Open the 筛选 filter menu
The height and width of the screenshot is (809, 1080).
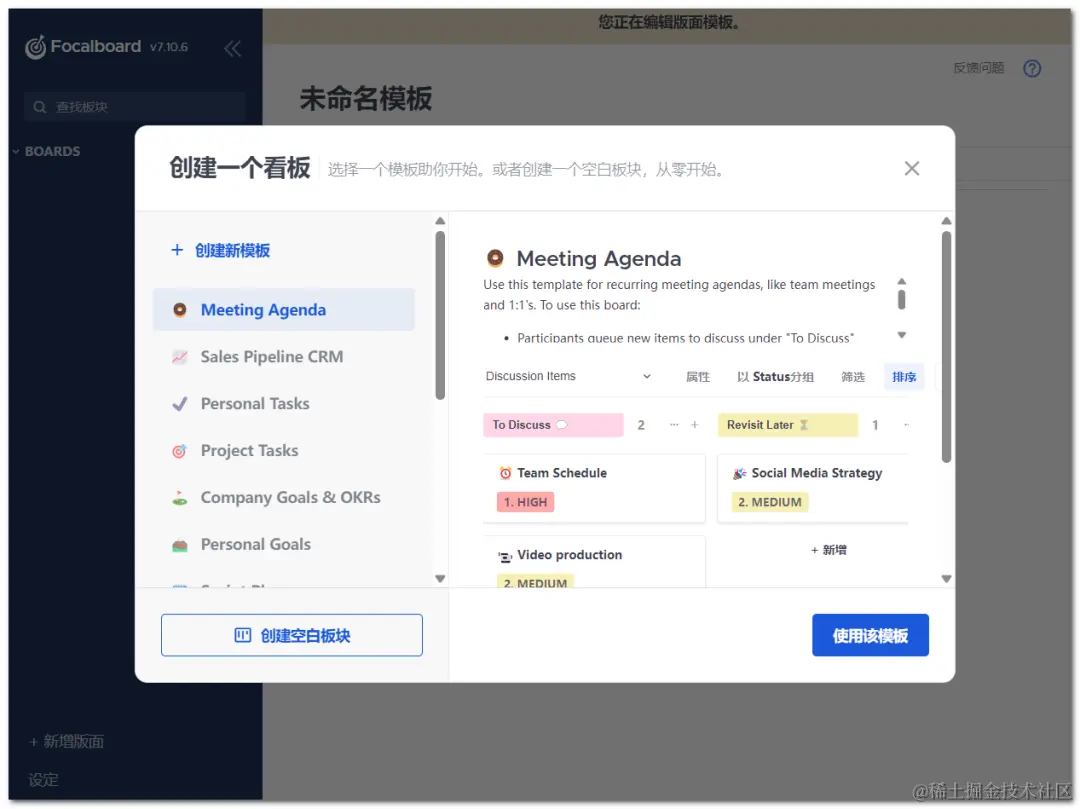click(x=852, y=376)
